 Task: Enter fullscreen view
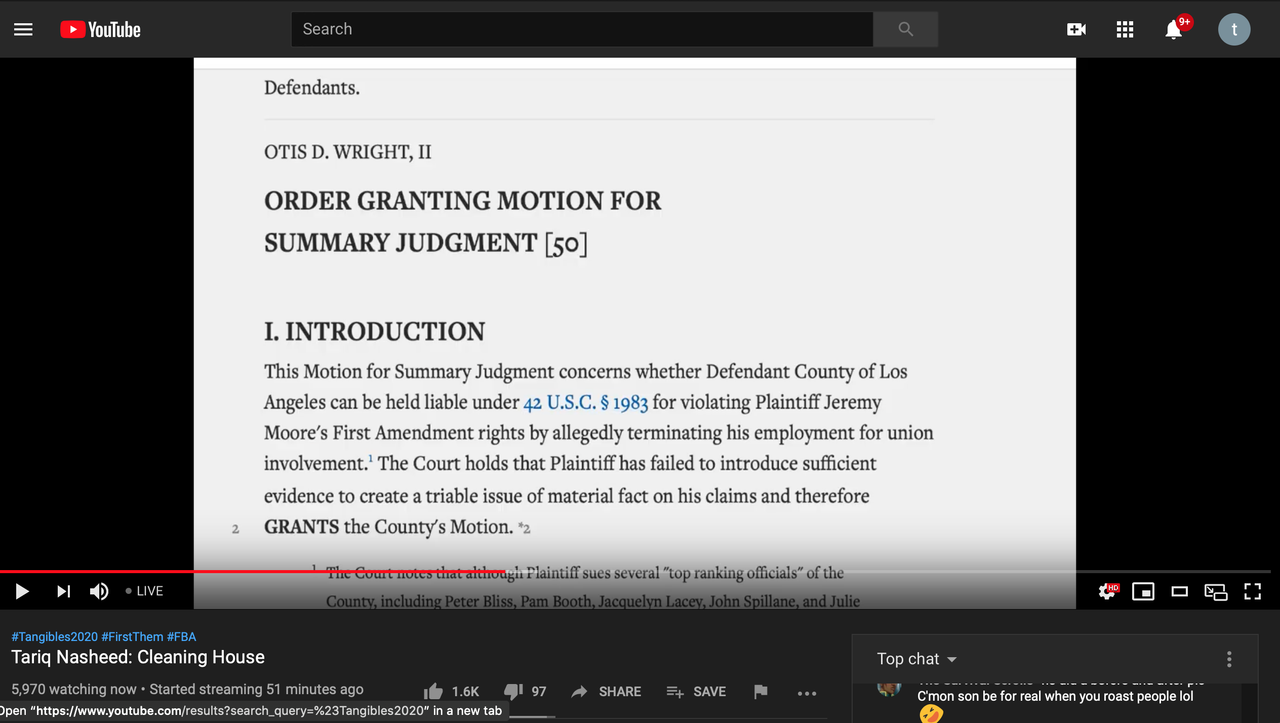point(1252,591)
